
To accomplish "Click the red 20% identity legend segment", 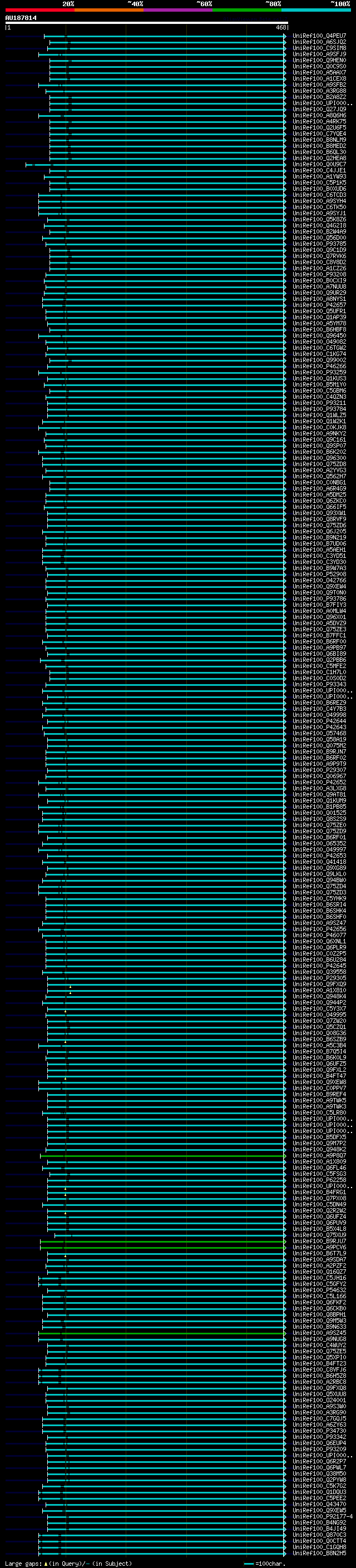I will tap(39, 10).
